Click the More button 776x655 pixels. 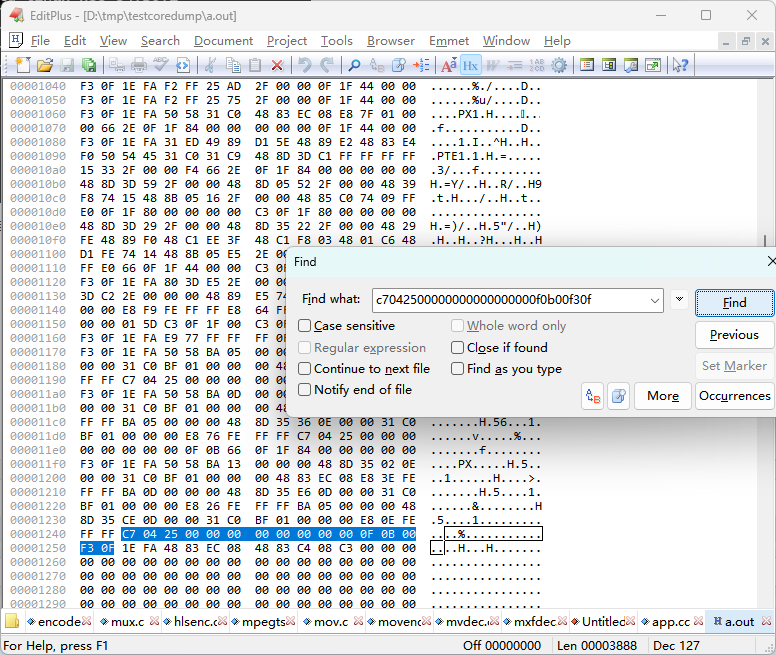pyautogui.click(x=663, y=396)
